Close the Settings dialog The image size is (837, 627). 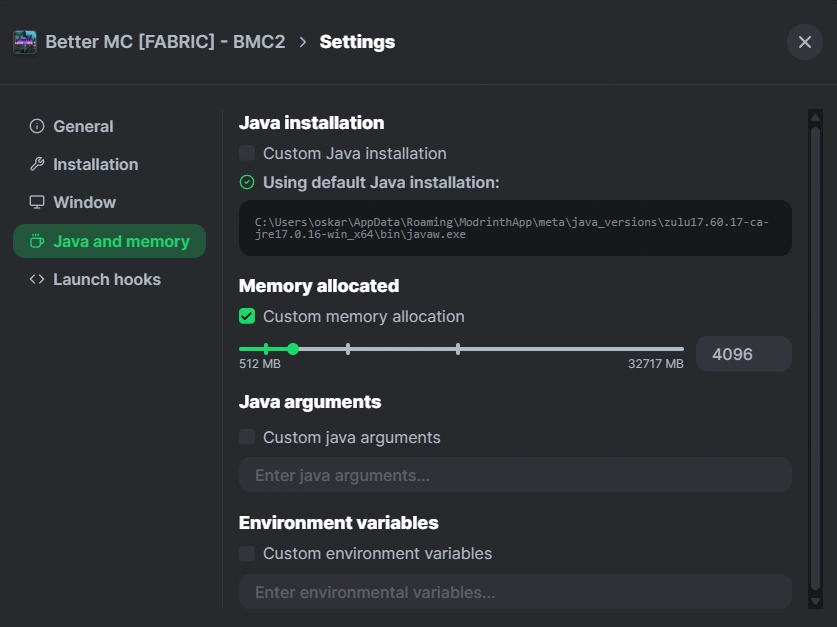[x=804, y=42]
